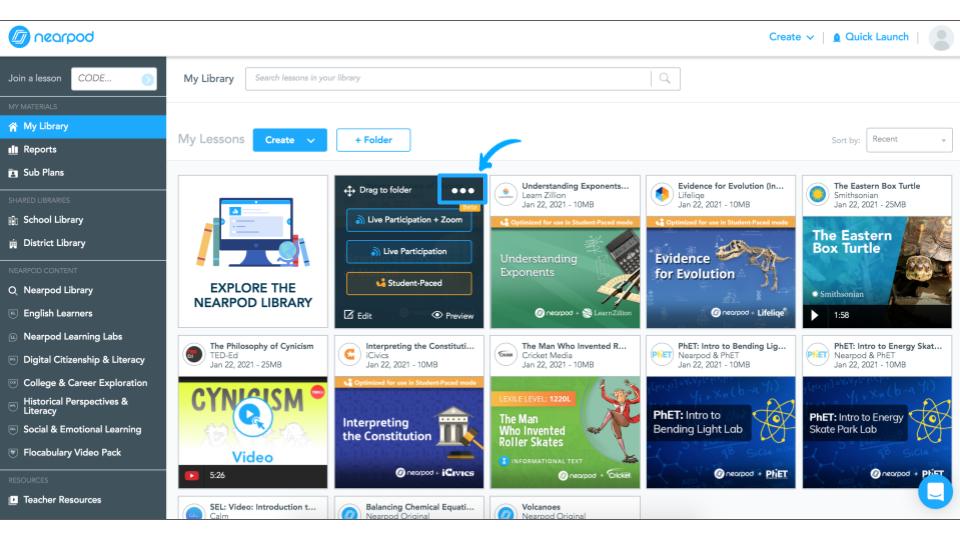Expand the Create dropdown in header
This screenshot has width=960, height=540.
tap(790, 37)
